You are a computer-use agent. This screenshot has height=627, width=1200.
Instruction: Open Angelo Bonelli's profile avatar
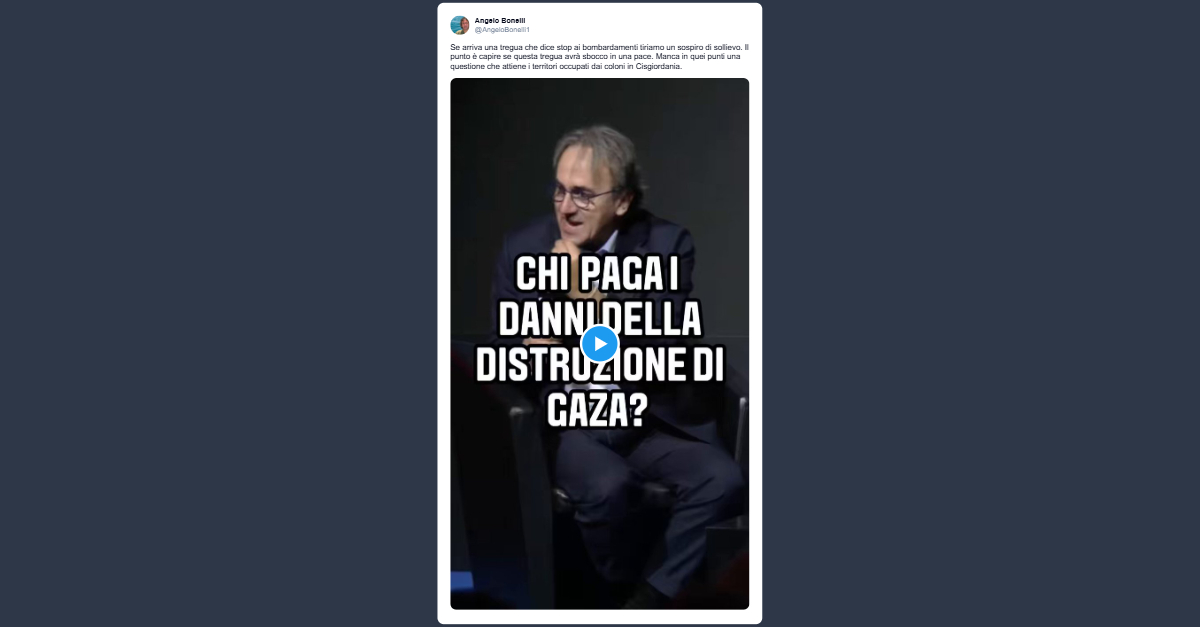click(459, 25)
